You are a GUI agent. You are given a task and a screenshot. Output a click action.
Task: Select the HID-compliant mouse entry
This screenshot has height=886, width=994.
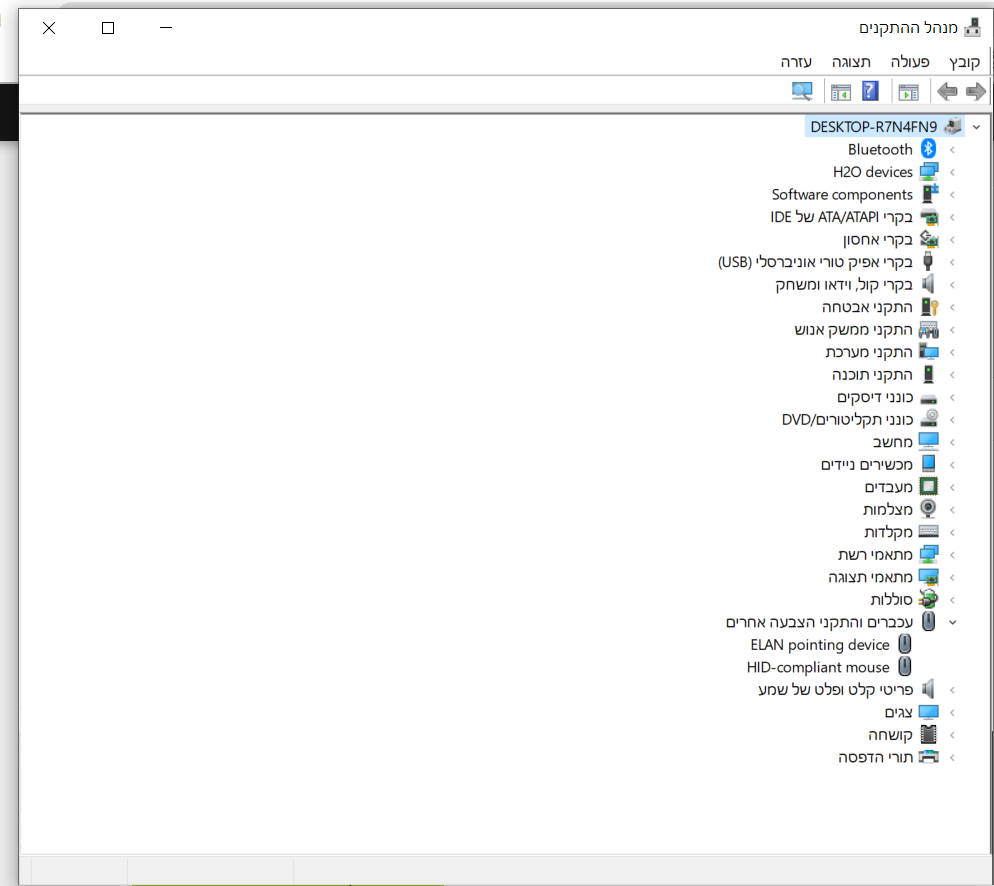point(818,667)
